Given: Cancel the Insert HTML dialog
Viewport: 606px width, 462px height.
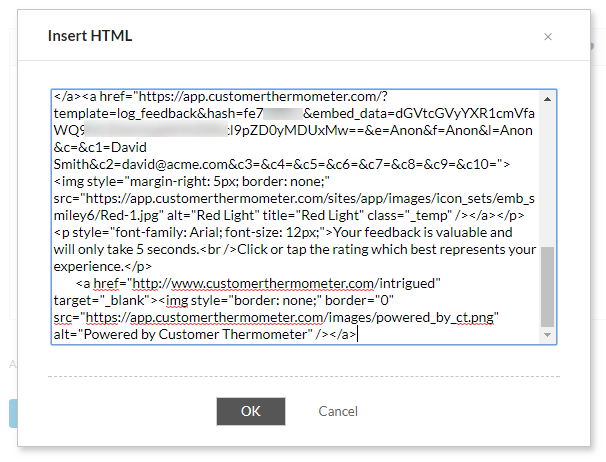Looking at the screenshot, I should 338,411.
